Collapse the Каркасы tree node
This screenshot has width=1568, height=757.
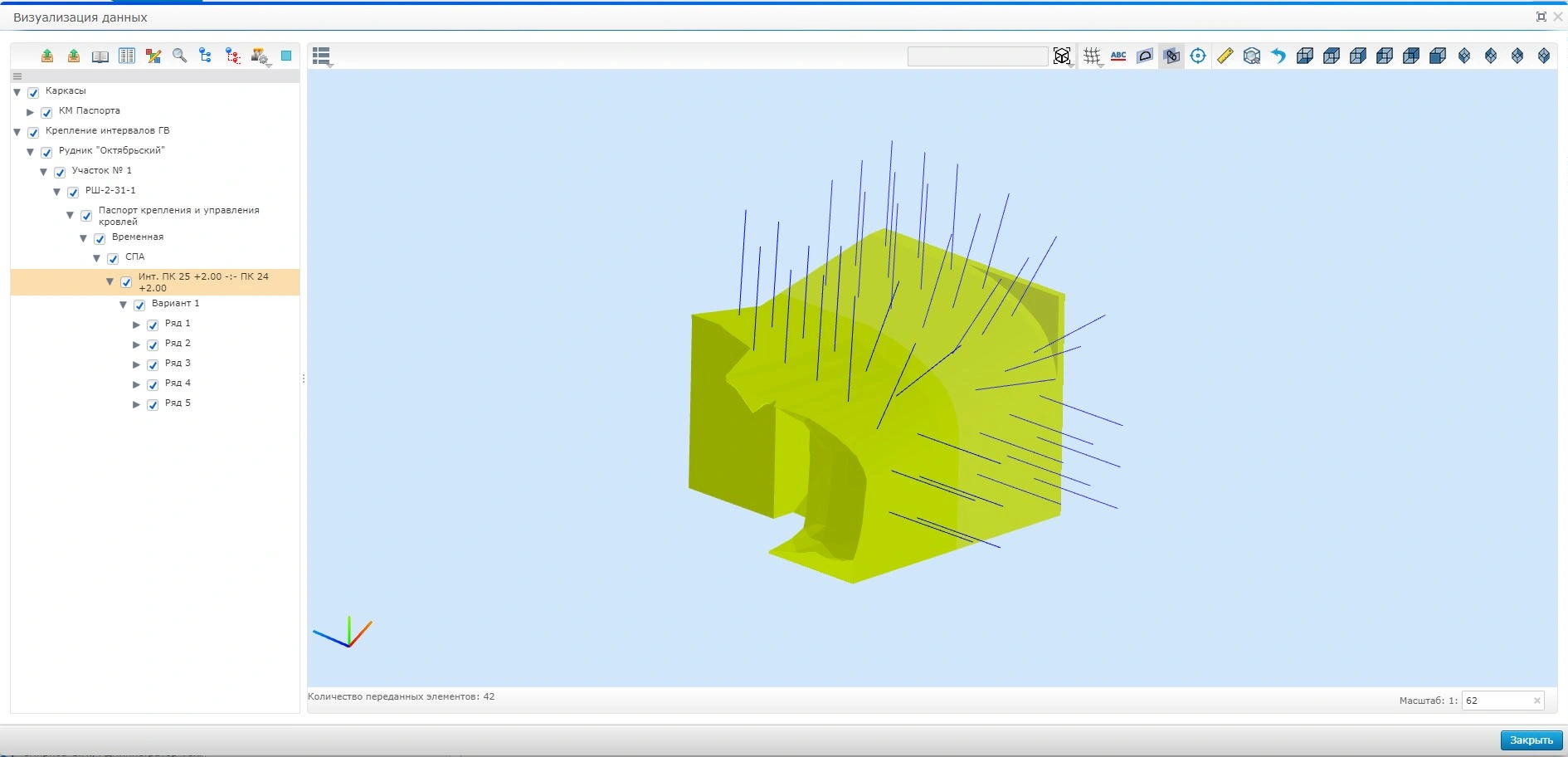(17, 92)
